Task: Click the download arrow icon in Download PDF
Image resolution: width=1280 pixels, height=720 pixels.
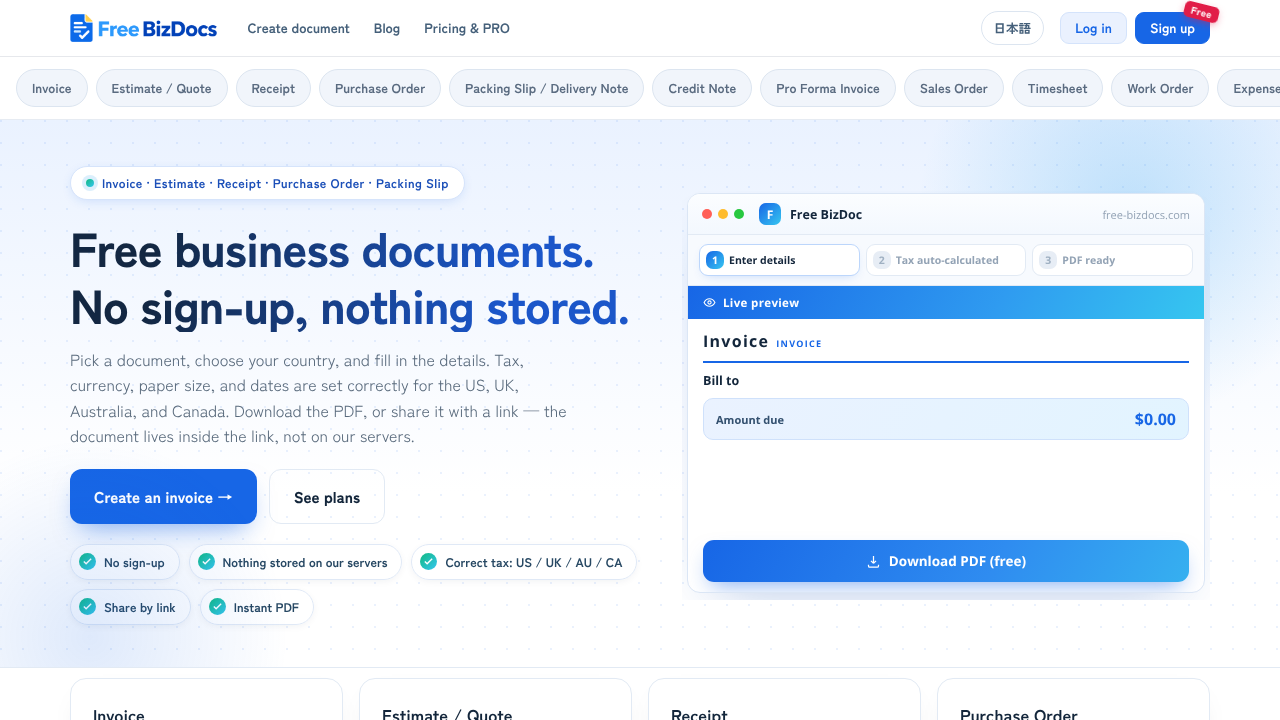Action: tap(873, 562)
